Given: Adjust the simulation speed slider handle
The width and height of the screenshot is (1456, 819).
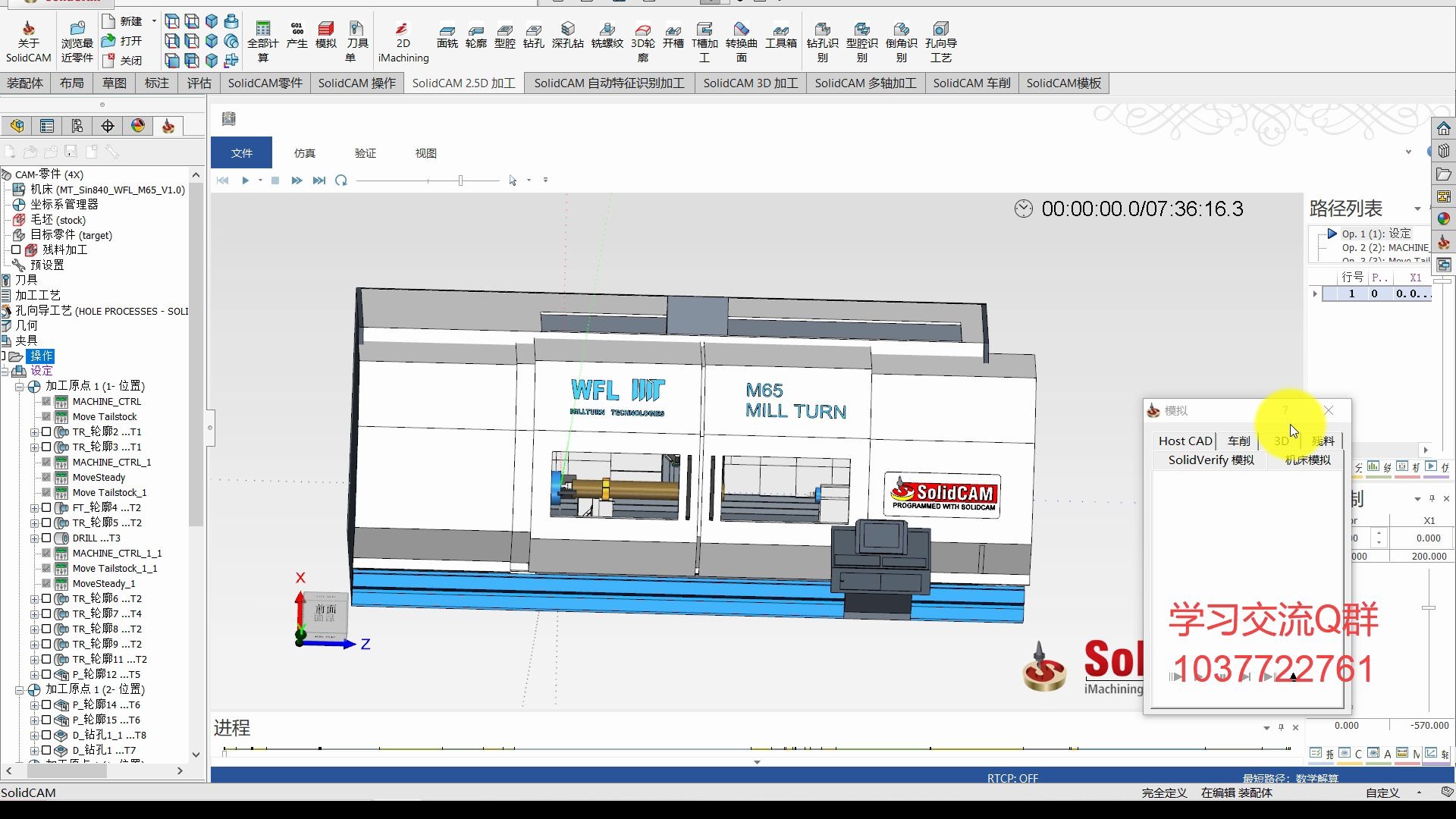Looking at the screenshot, I should tap(460, 180).
